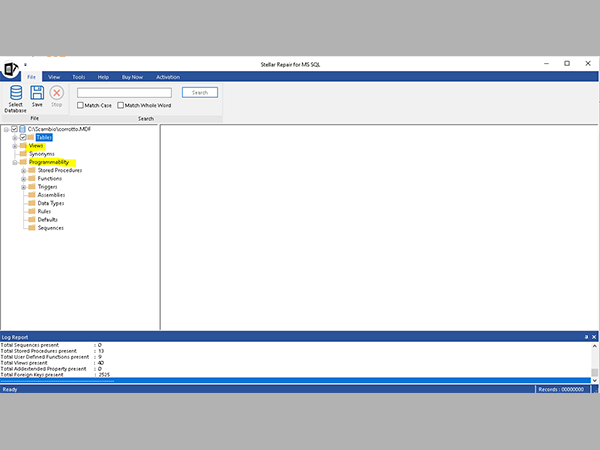This screenshot has height=450, width=600.
Task: Click the Stop icon in the ribbon
Action: point(57,93)
